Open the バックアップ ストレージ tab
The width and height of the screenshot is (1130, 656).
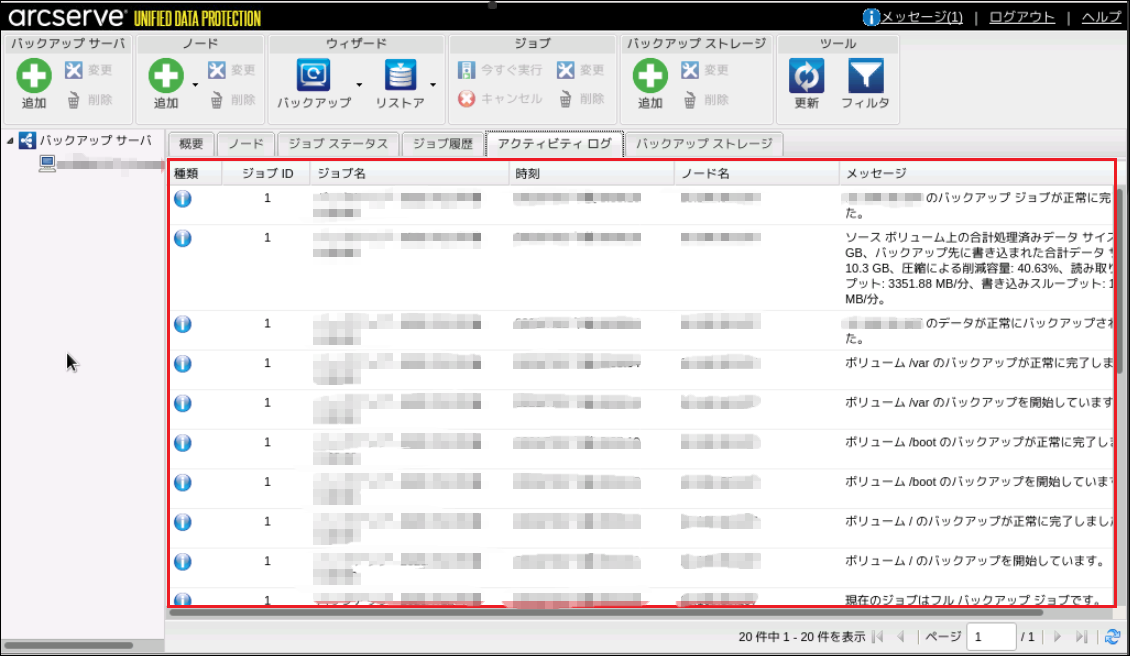[x=704, y=144]
